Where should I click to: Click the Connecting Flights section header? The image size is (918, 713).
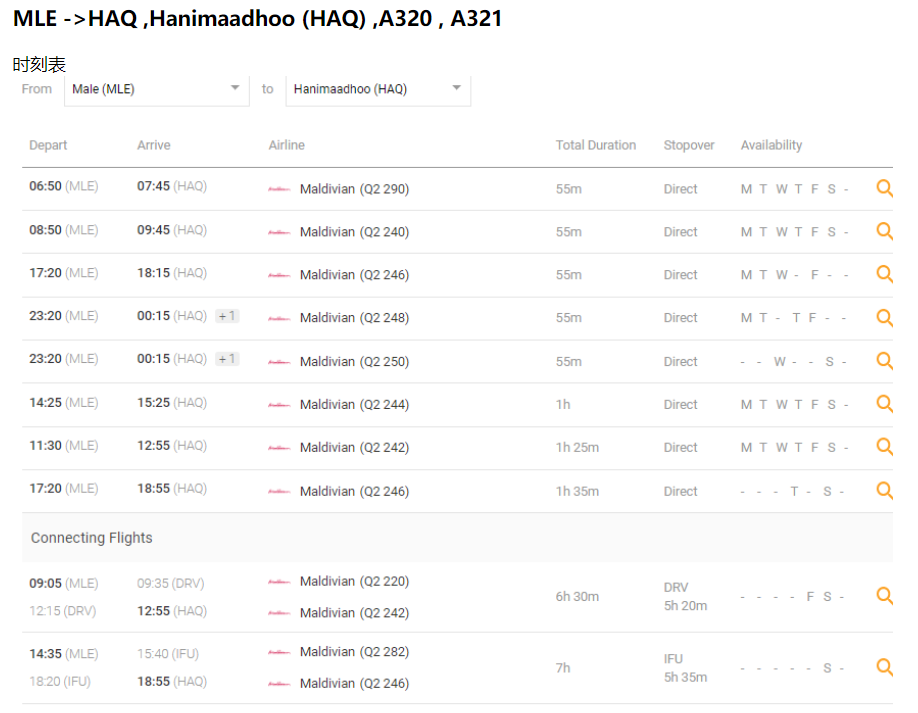pos(92,538)
